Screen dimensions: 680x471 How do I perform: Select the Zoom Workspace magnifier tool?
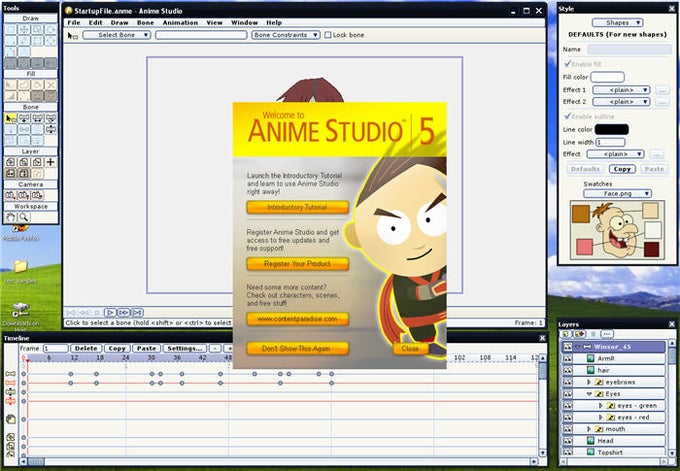pos(24,217)
